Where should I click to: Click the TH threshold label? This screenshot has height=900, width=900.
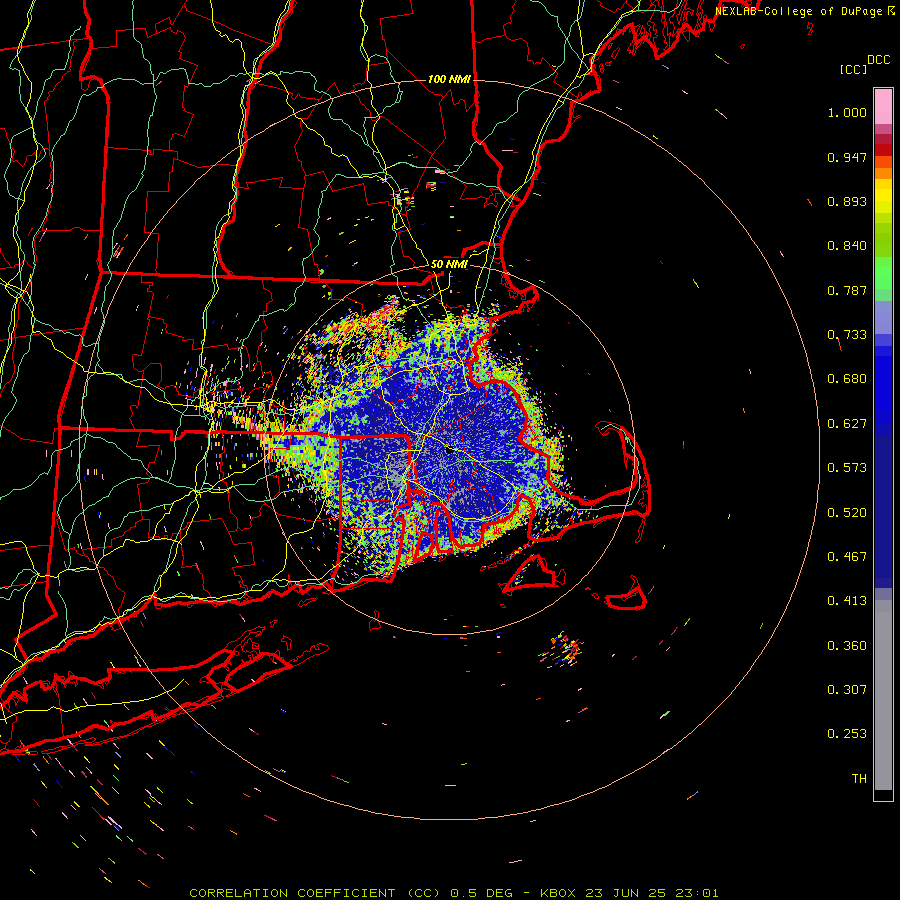click(859, 779)
